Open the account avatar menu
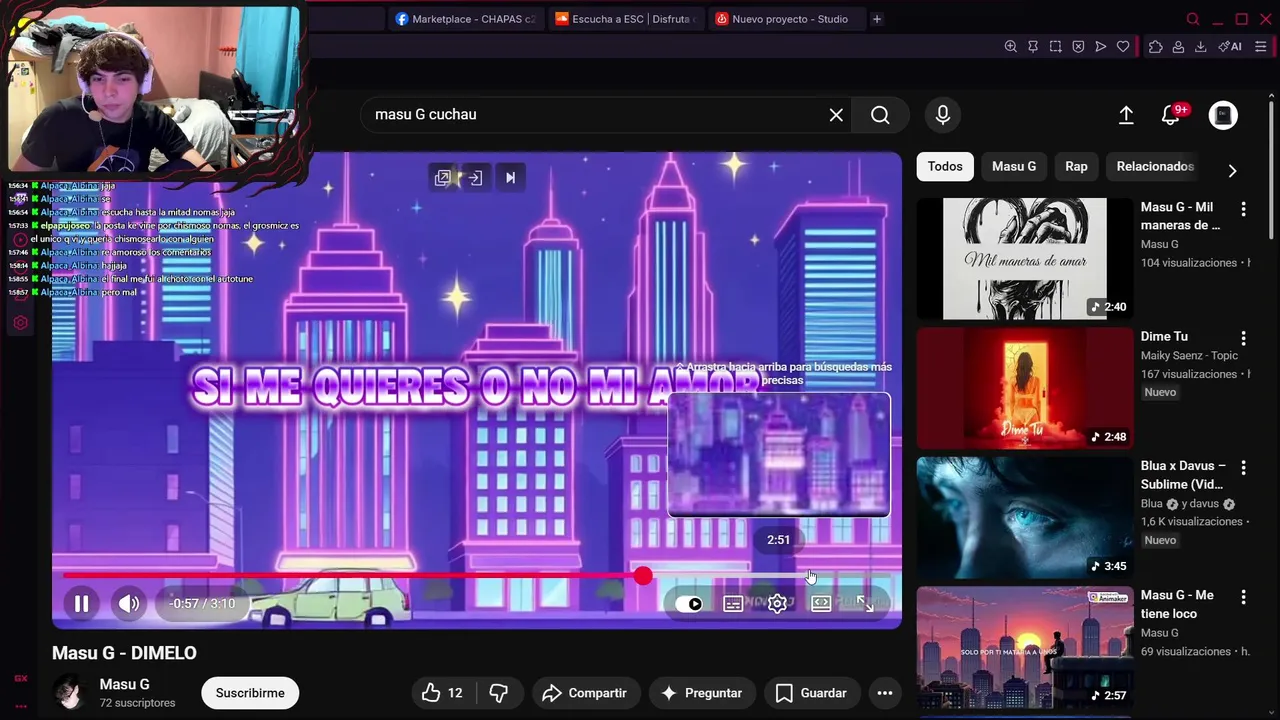The height and width of the screenshot is (720, 1280). (1223, 115)
